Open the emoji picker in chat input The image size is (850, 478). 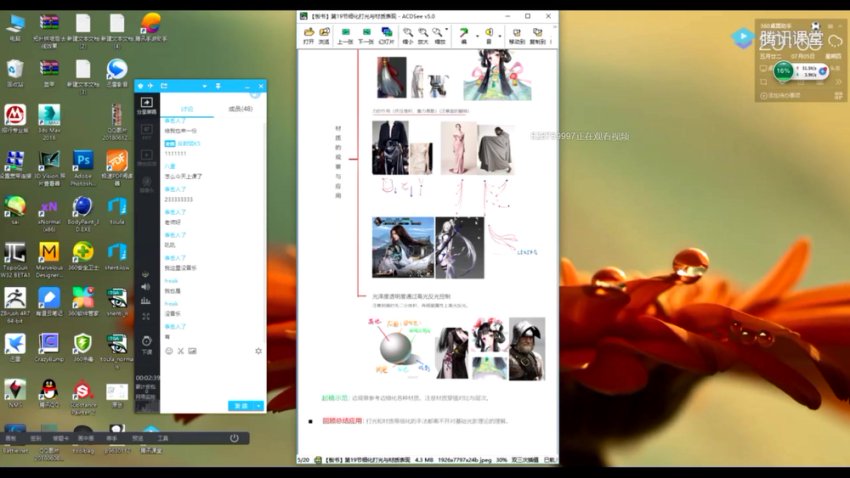pos(169,351)
